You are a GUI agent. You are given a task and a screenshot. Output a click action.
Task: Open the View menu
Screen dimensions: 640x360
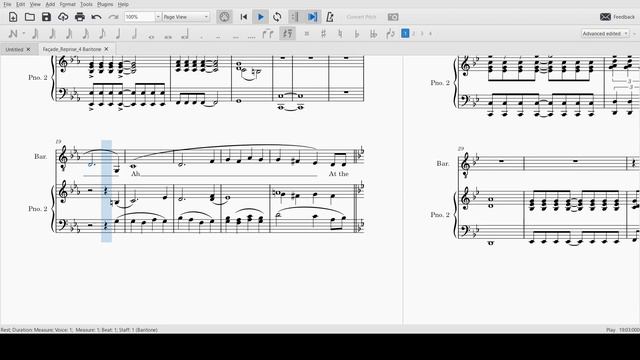(35, 4)
